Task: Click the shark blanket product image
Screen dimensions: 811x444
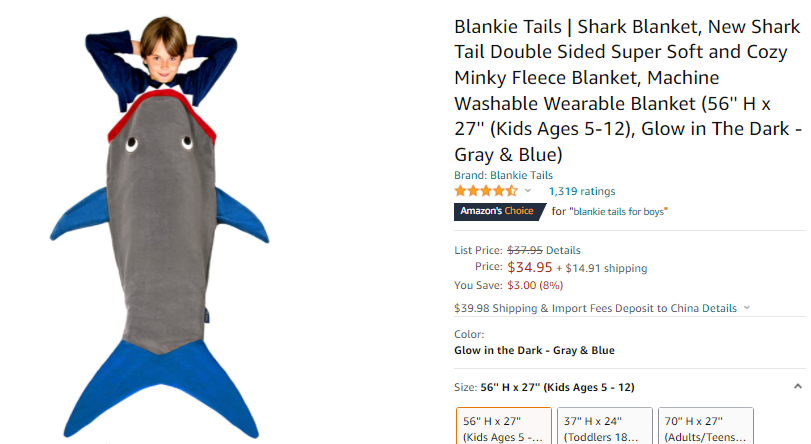Action: click(x=160, y=230)
